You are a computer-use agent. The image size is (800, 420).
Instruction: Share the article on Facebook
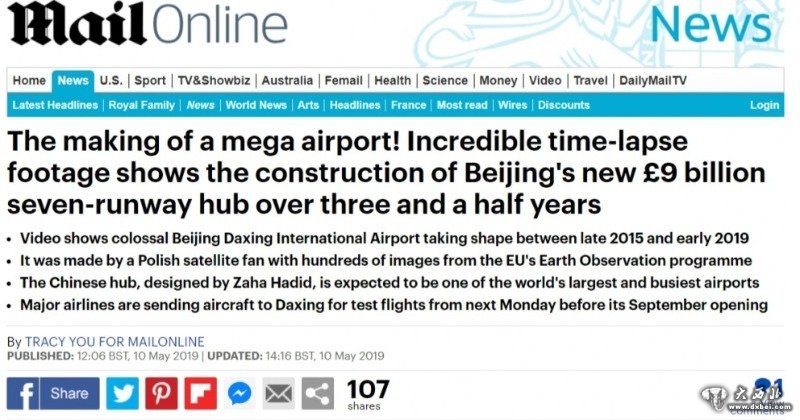point(53,393)
